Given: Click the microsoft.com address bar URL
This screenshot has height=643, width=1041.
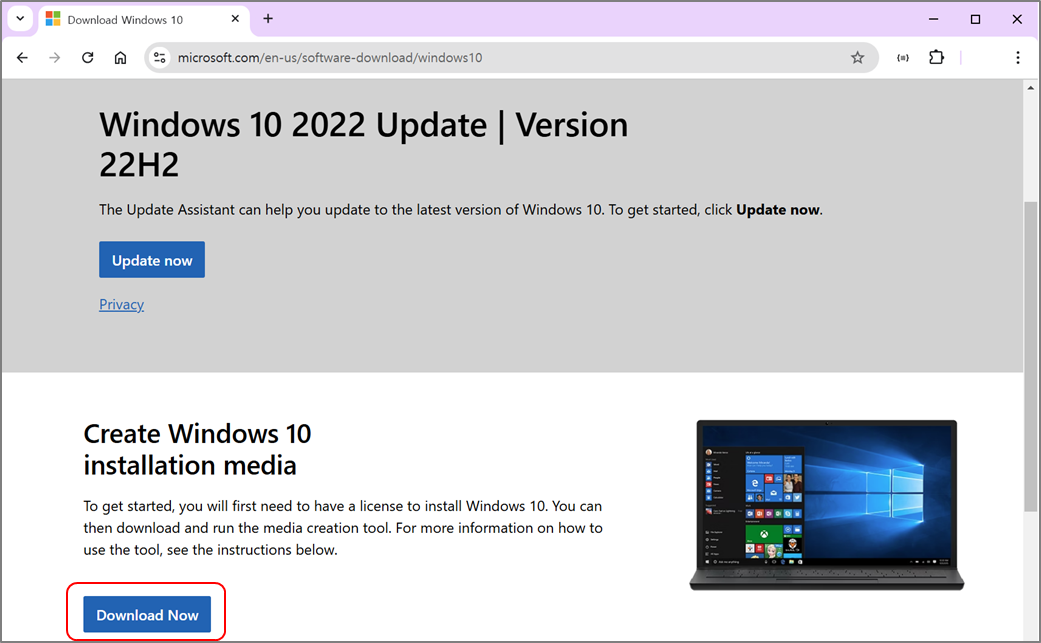Looking at the screenshot, I should [330, 58].
